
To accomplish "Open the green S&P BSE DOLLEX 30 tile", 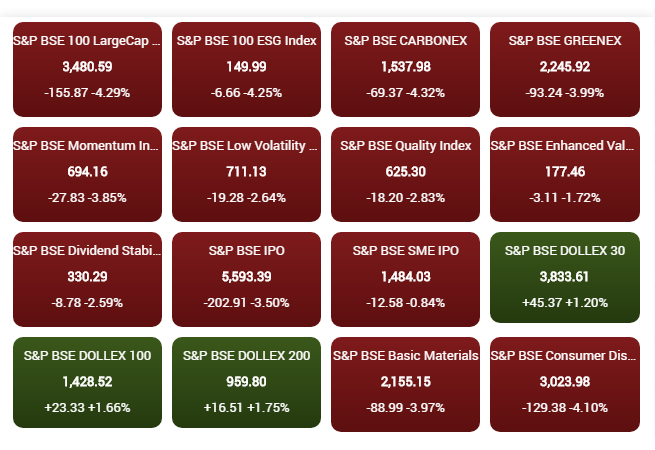I will pyautogui.click(x=564, y=277).
